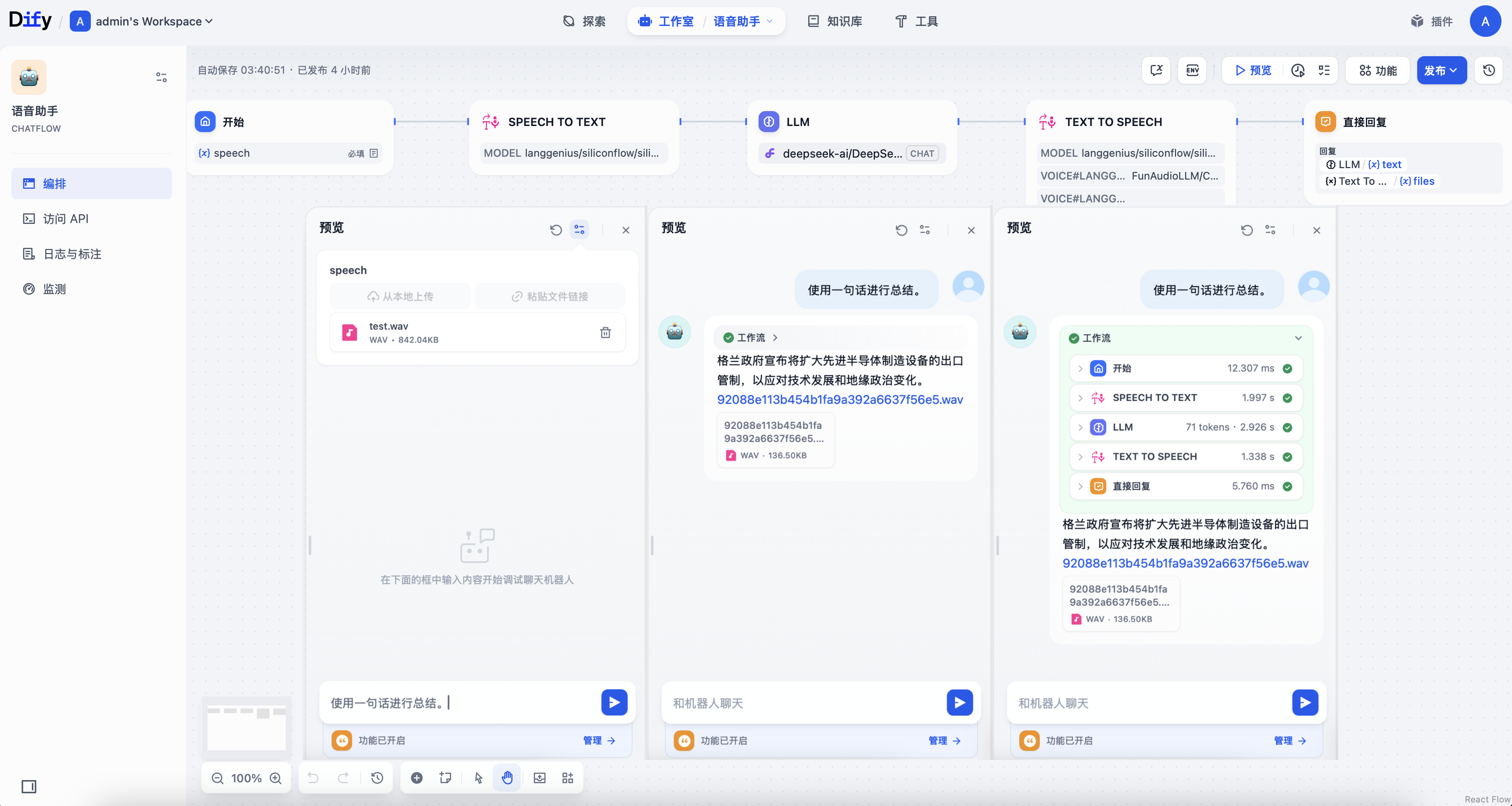Viewport: 1512px width, 806px height.
Task: Select the pointer mode tool
Action: pos(478,778)
